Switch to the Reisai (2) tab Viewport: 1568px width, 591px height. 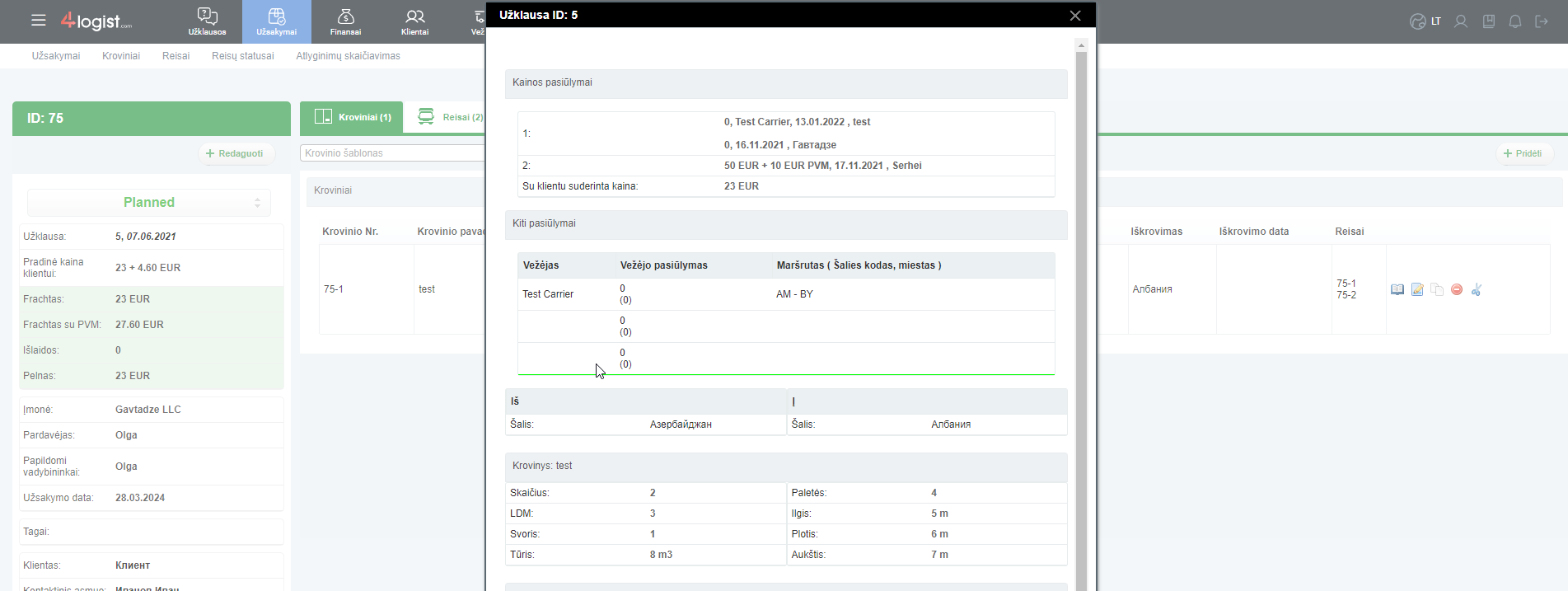450,117
